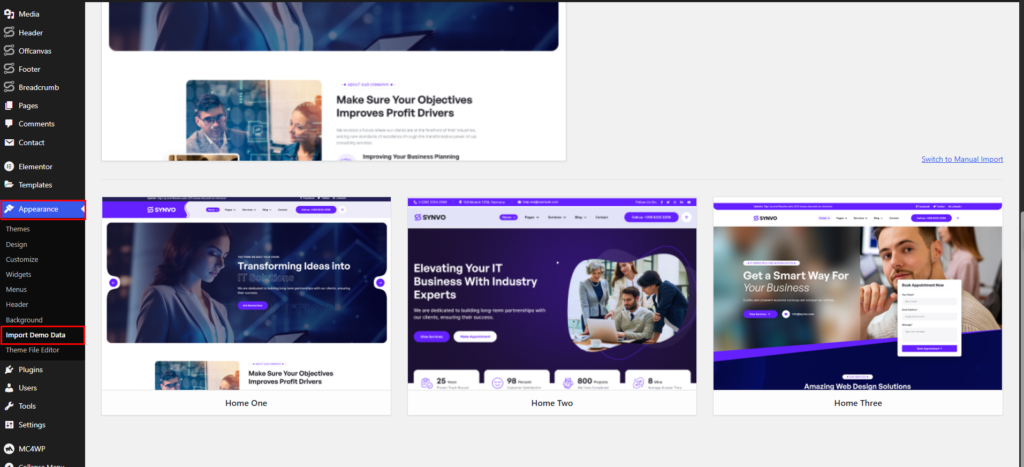Select the Home One demo thumbnail
Screen dimensions: 1024x467
pyautogui.click(x=246, y=293)
